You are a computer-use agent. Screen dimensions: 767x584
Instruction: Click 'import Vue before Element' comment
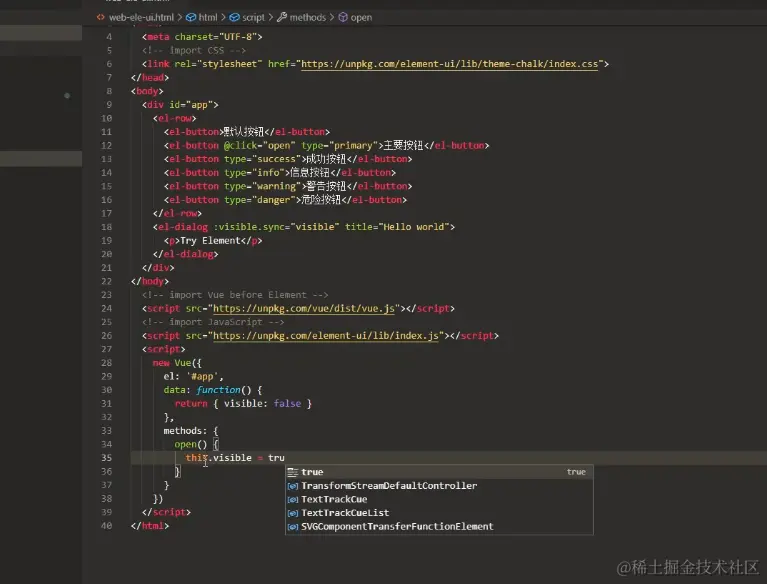point(235,295)
